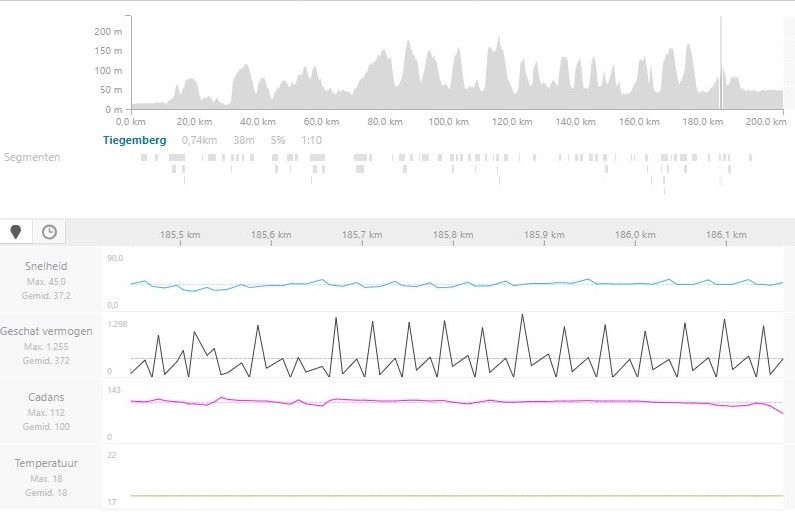
Task: Switch x-axis to distance with pin icon
Action: tap(16, 232)
